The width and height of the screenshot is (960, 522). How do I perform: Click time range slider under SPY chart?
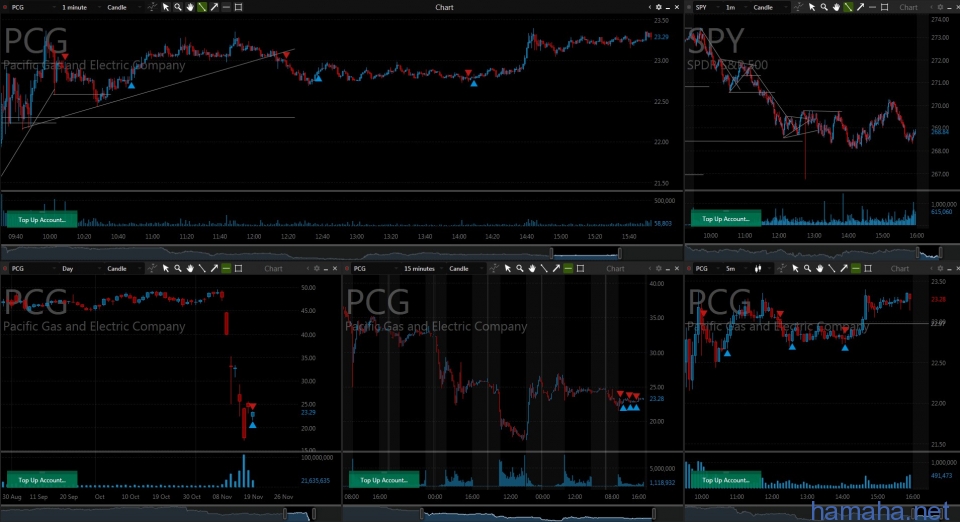point(929,253)
